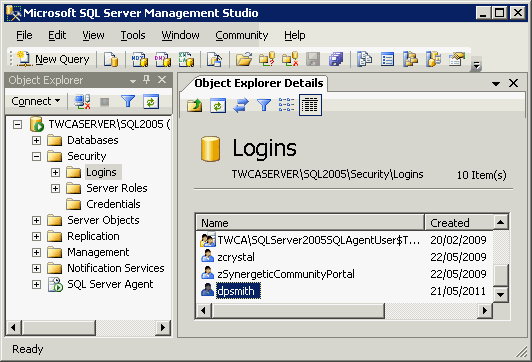The height and width of the screenshot is (362, 532).
Task: Click the Save All toolbar icon
Action: pyautogui.click(x=336, y=59)
